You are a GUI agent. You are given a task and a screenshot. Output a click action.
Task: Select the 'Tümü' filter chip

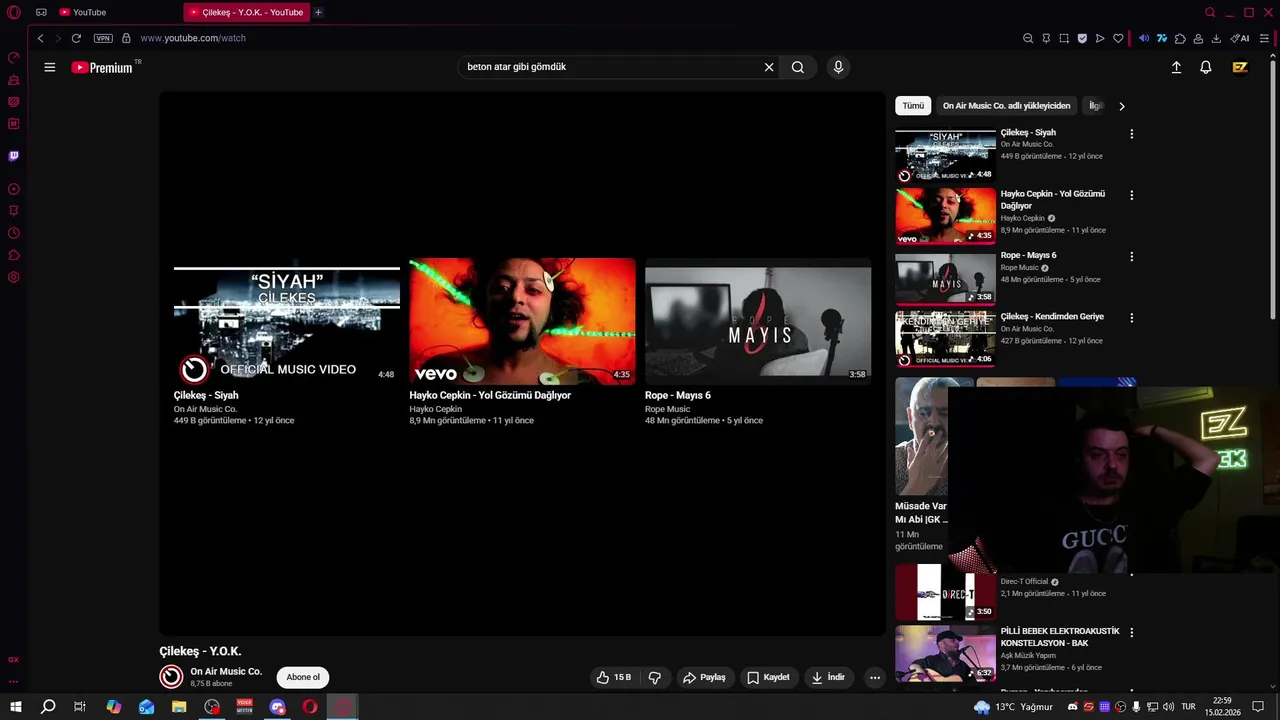(913, 105)
